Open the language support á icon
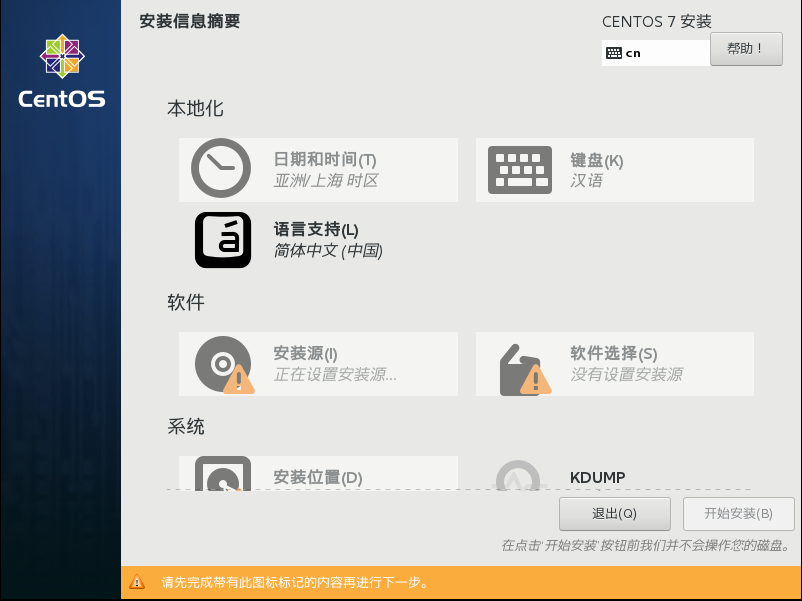Viewport: 802px width, 601px height. click(223, 240)
